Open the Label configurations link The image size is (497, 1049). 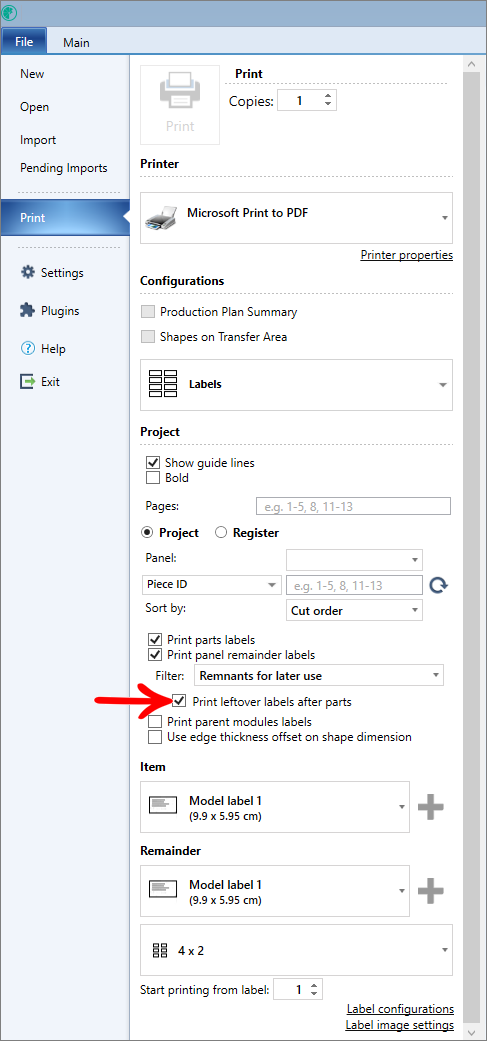pyautogui.click(x=400, y=1008)
